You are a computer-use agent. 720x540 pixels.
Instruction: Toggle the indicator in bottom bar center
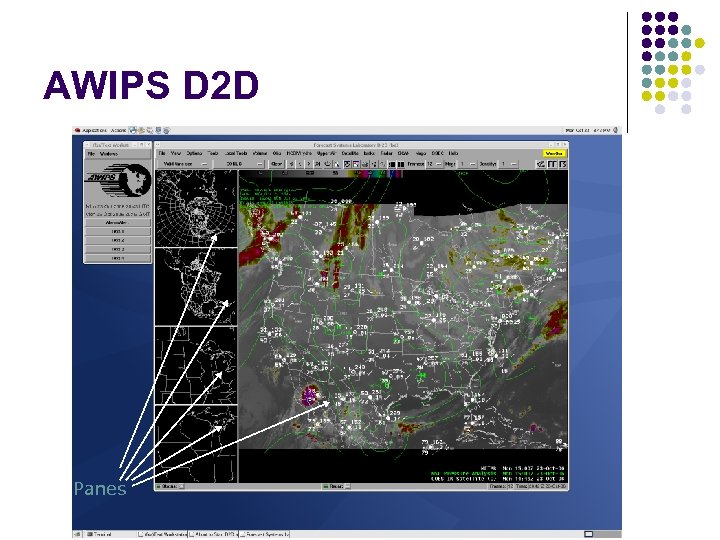(x=336, y=486)
